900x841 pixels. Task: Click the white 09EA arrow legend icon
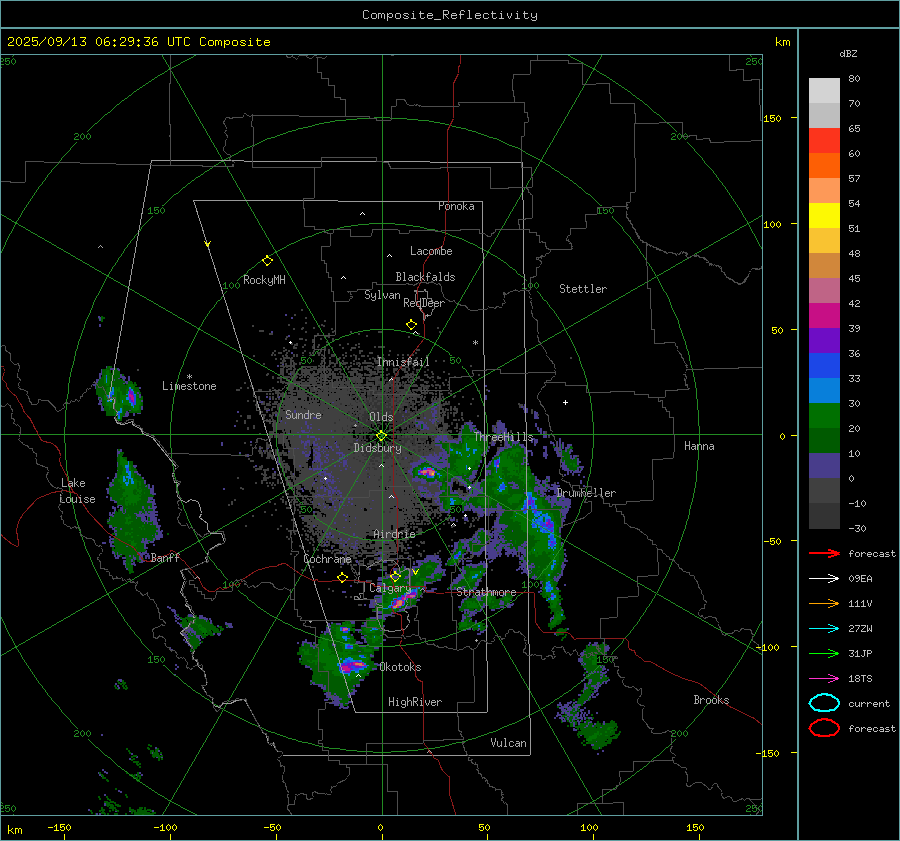(x=824, y=579)
